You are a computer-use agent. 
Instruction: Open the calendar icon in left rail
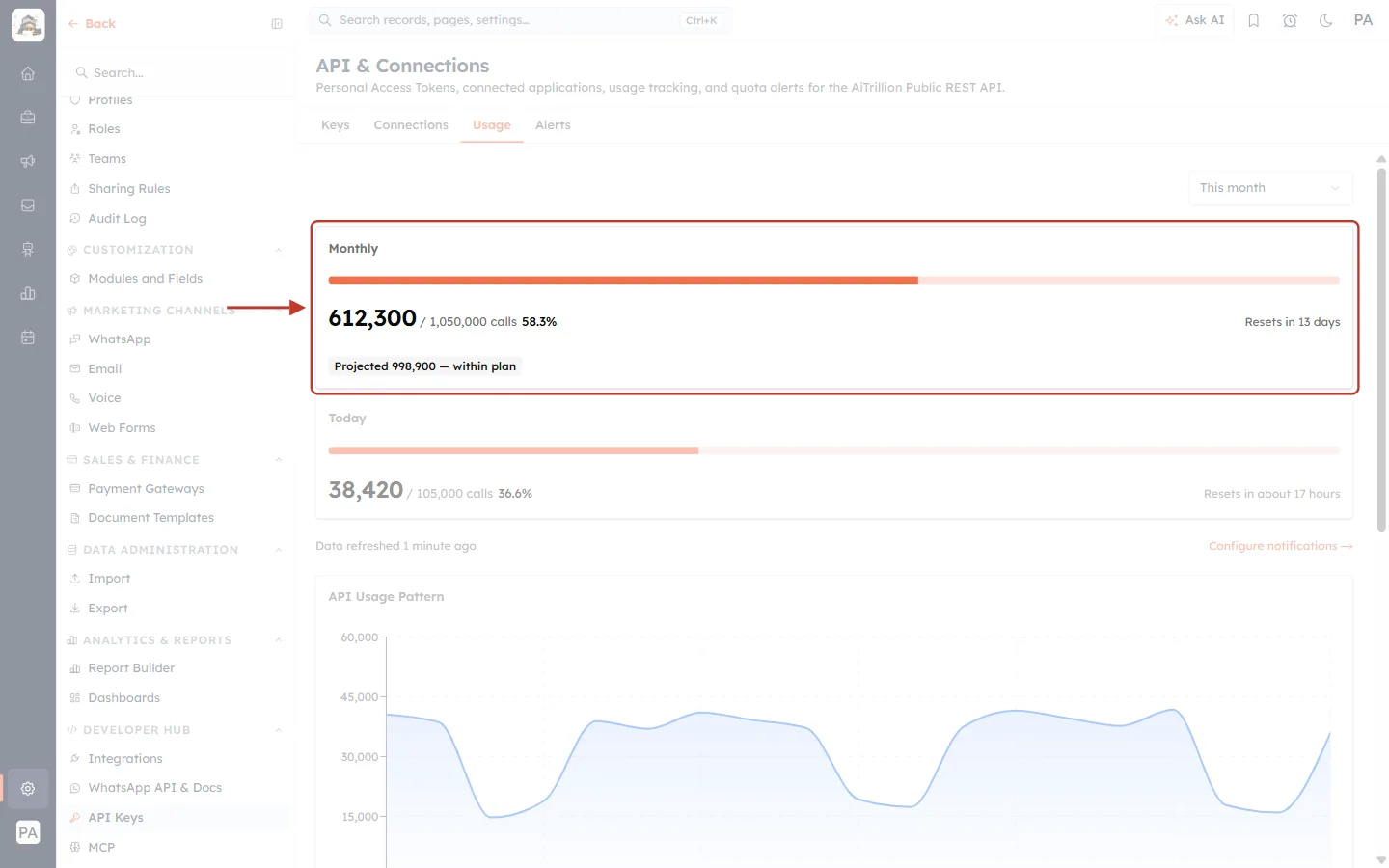click(x=28, y=338)
